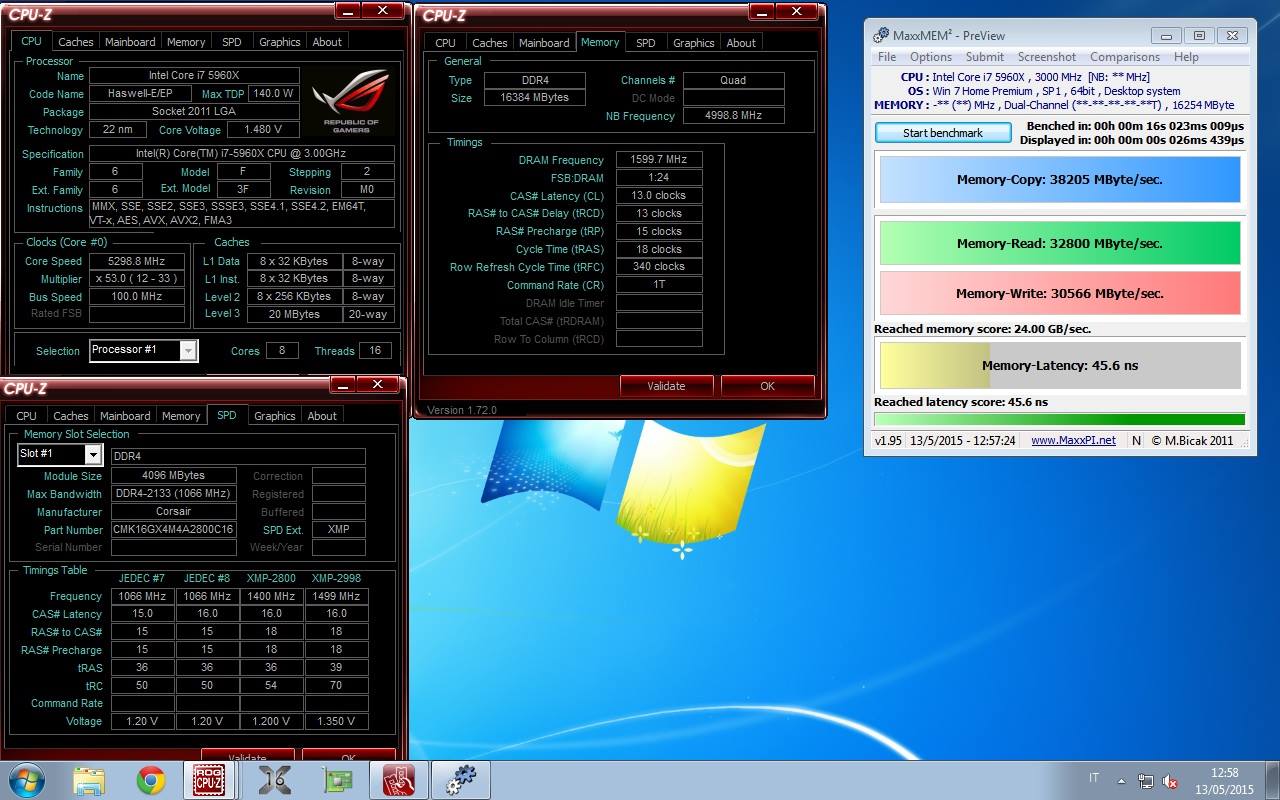Click the Start benchmark button
The image size is (1280, 800).
pyautogui.click(x=943, y=133)
